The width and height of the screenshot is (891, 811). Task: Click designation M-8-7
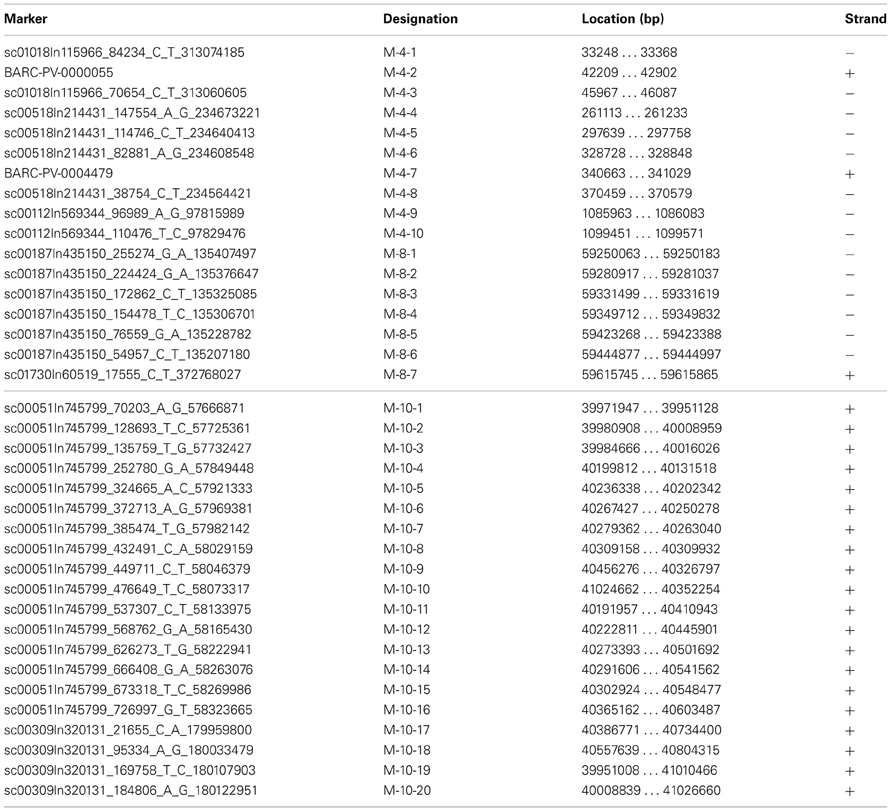(400, 375)
